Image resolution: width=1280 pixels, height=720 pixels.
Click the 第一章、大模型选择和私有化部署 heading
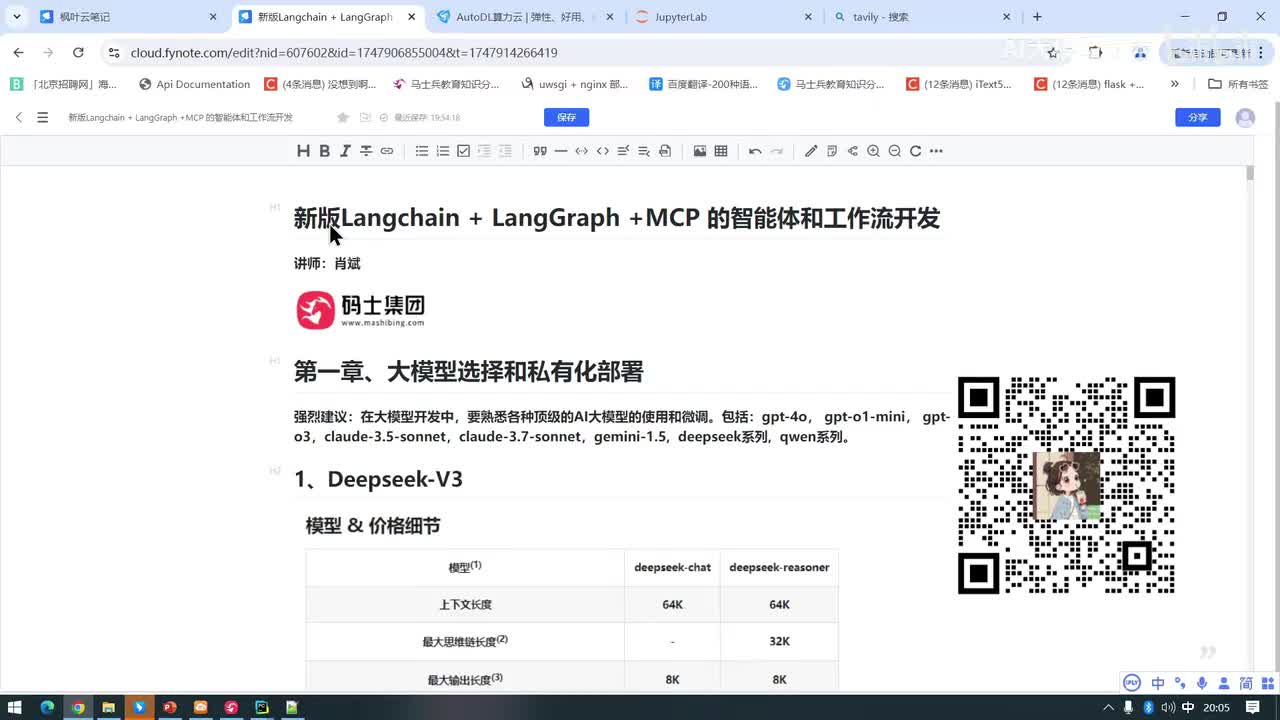click(468, 371)
